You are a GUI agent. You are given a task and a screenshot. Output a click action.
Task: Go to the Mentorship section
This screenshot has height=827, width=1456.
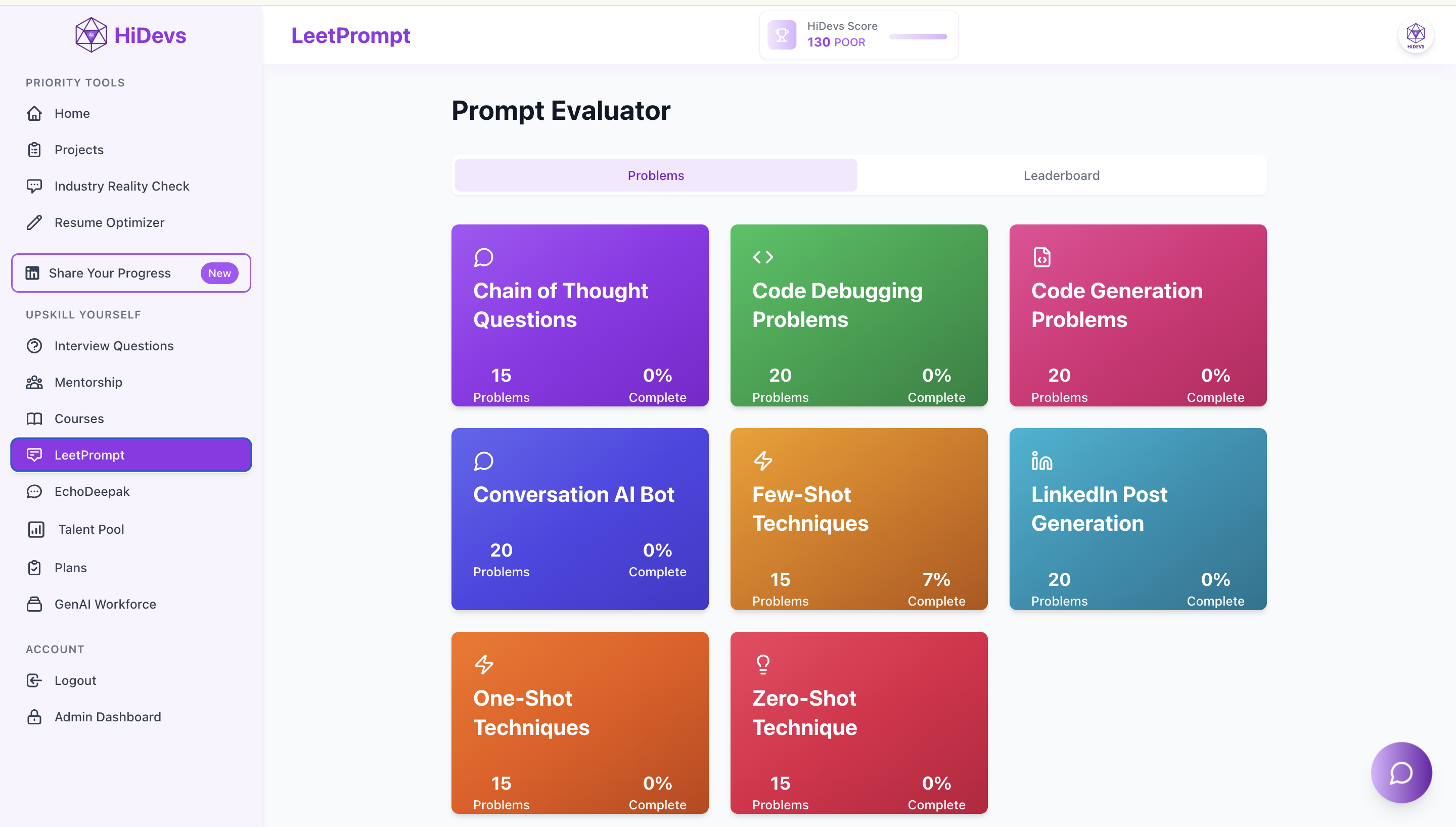tap(88, 382)
